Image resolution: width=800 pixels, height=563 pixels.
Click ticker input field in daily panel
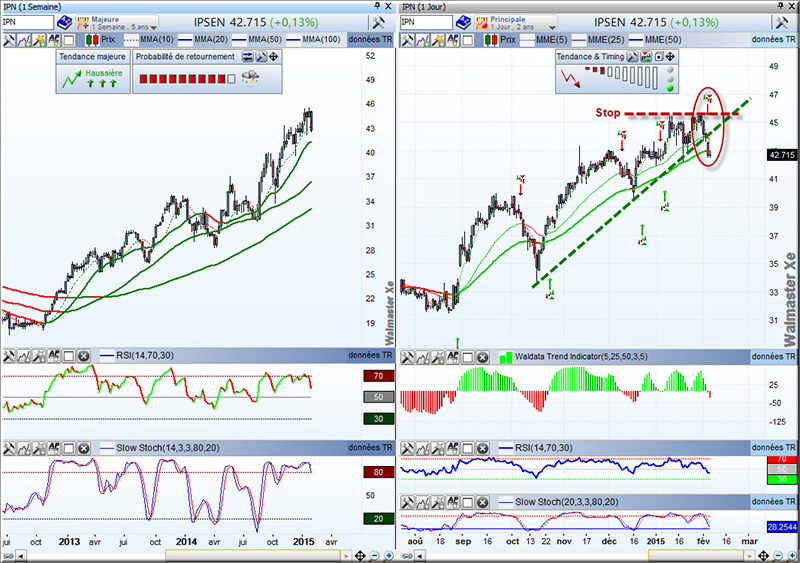(x=427, y=22)
